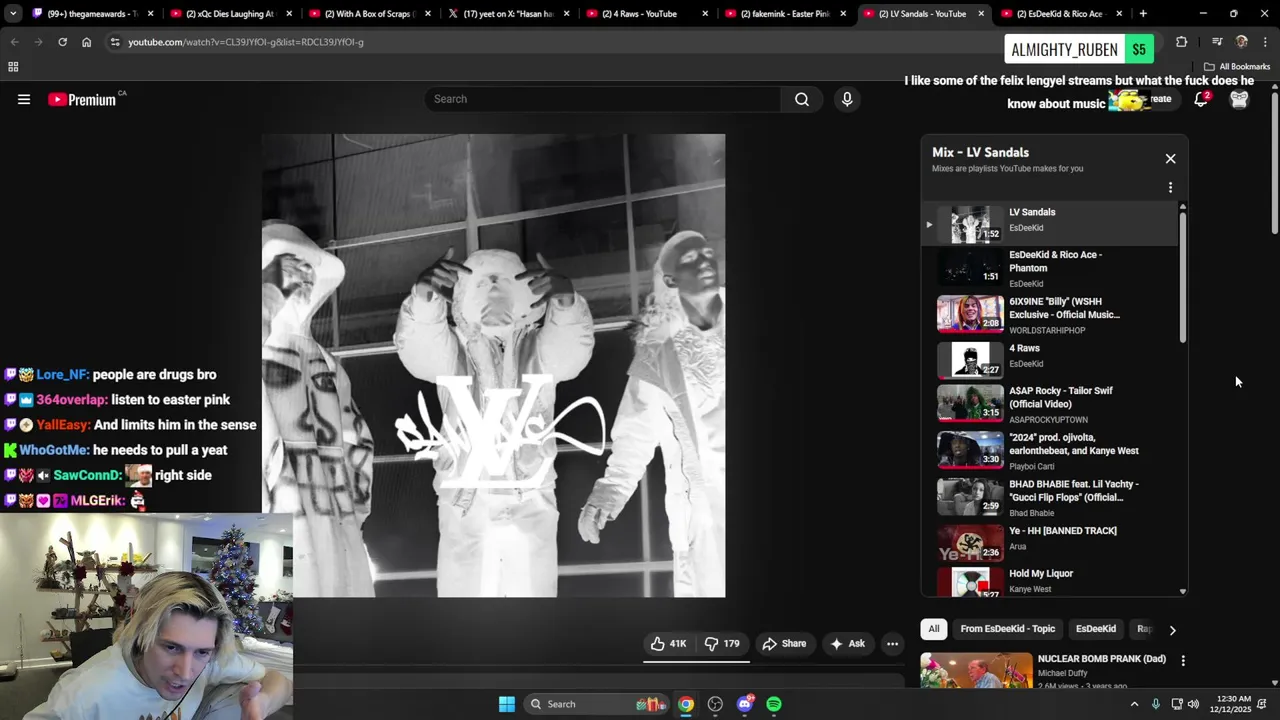Go back in browser history
Viewport: 1280px width, 720px height.
(x=14, y=42)
